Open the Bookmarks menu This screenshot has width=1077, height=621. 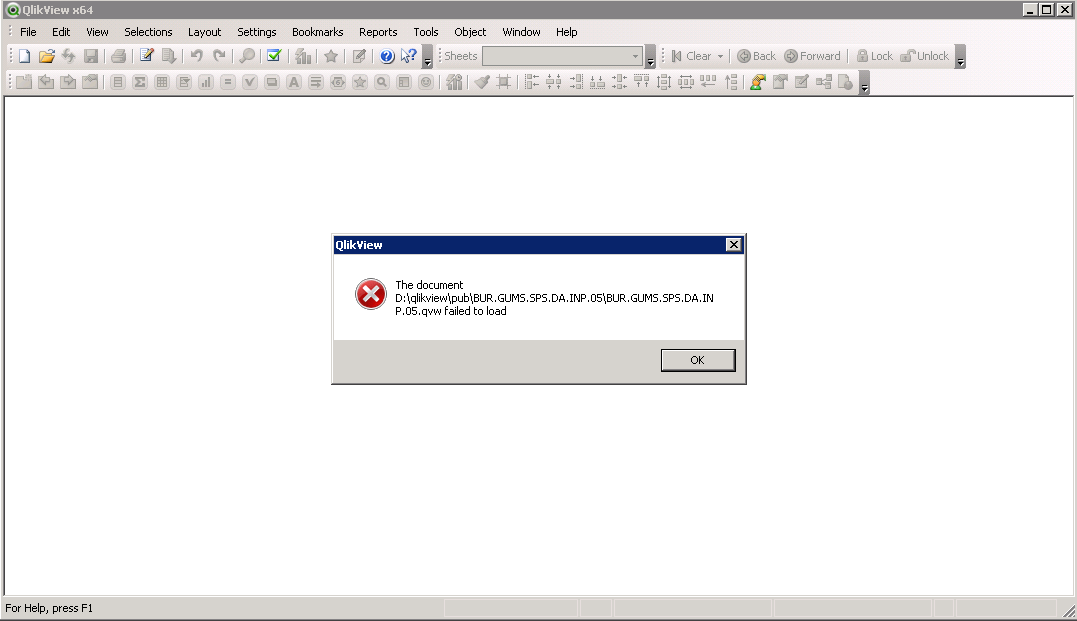(317, 32)
